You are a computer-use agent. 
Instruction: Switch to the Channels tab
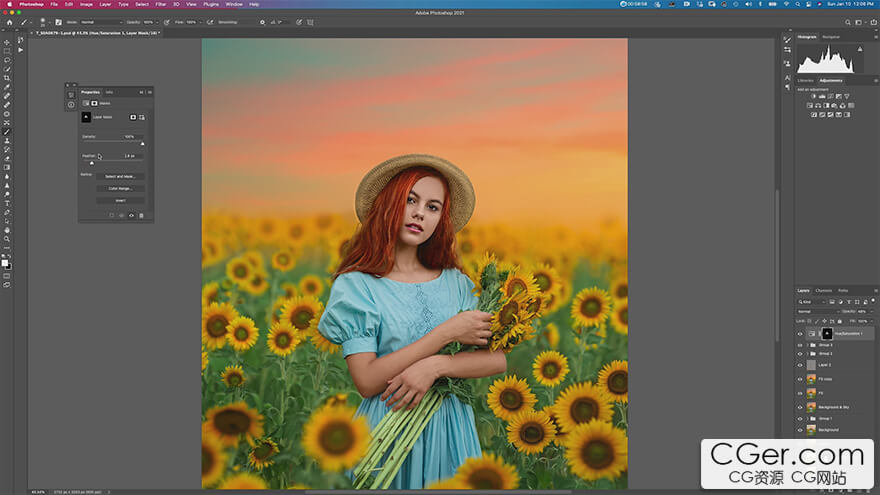click(x=825, y=290)
